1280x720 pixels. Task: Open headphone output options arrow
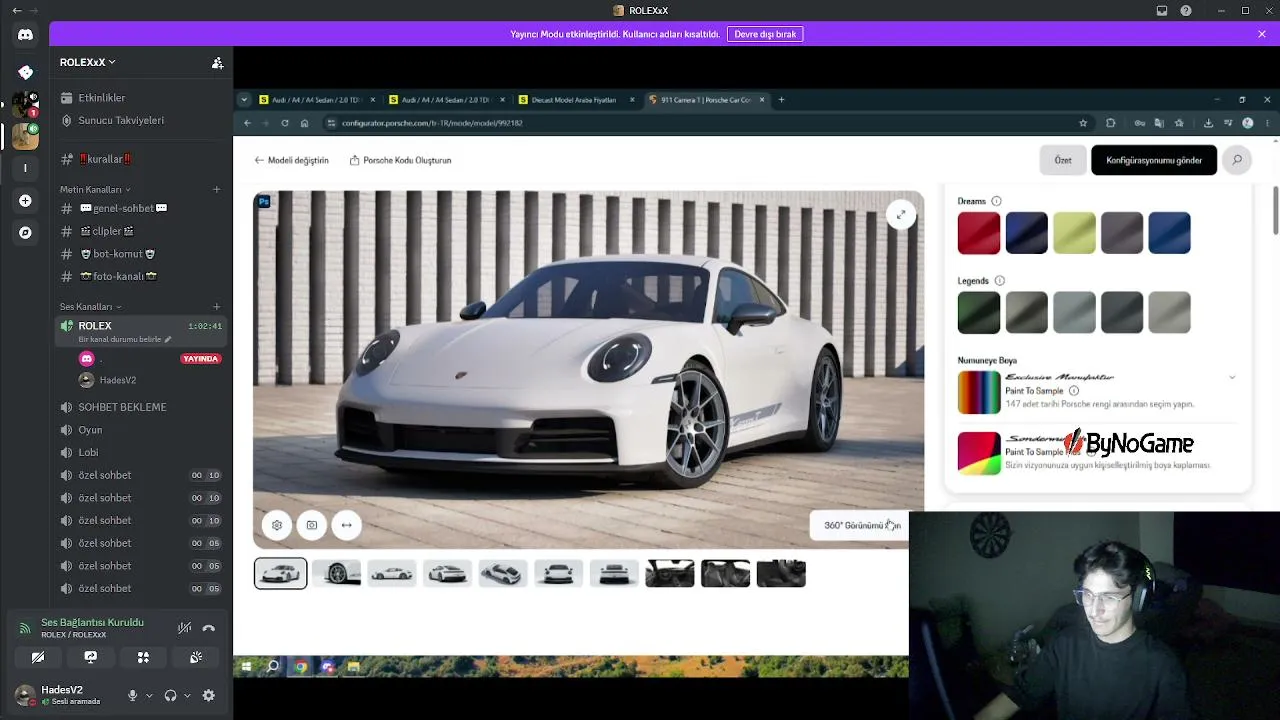187,695
